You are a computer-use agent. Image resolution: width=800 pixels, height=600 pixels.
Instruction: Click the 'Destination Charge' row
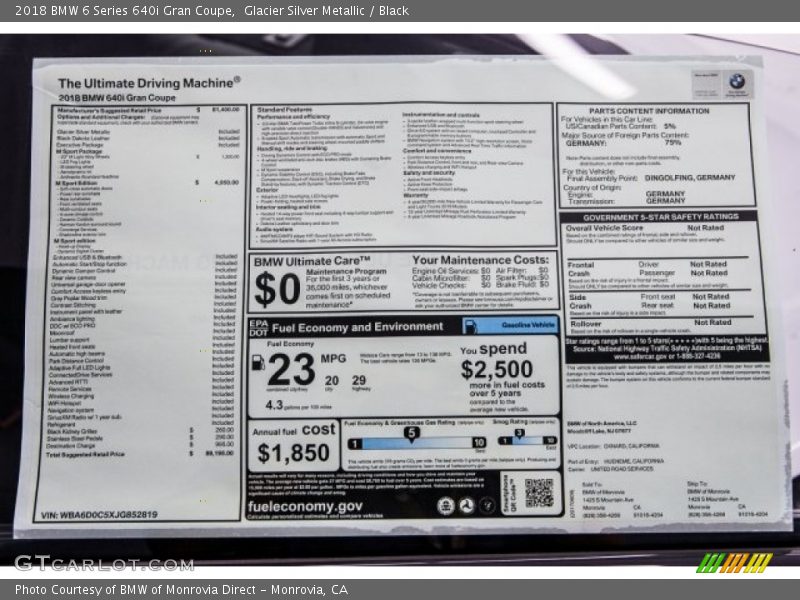pyautogui.click(x=140, y=445)
